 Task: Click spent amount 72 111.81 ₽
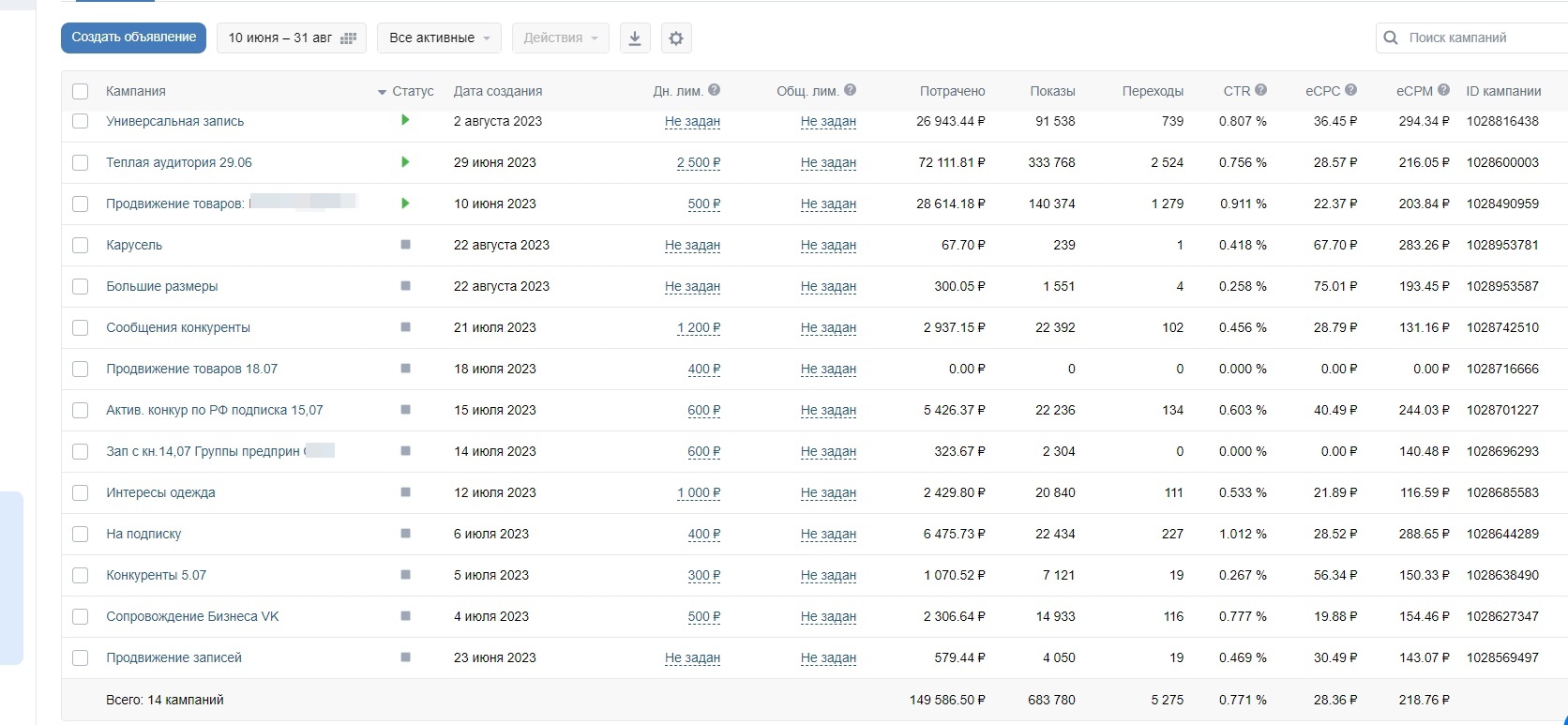tap(952, 162)
